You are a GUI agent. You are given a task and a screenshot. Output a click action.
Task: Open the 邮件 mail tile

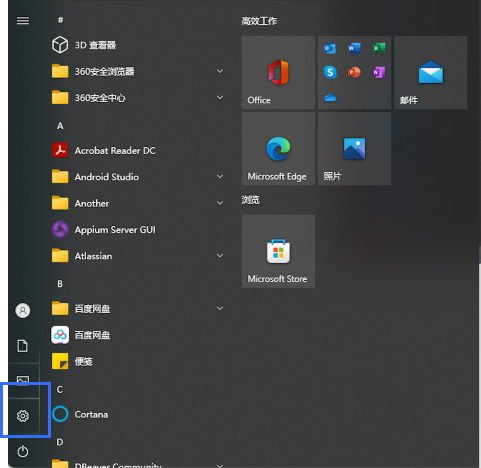(x=431, y=72)
